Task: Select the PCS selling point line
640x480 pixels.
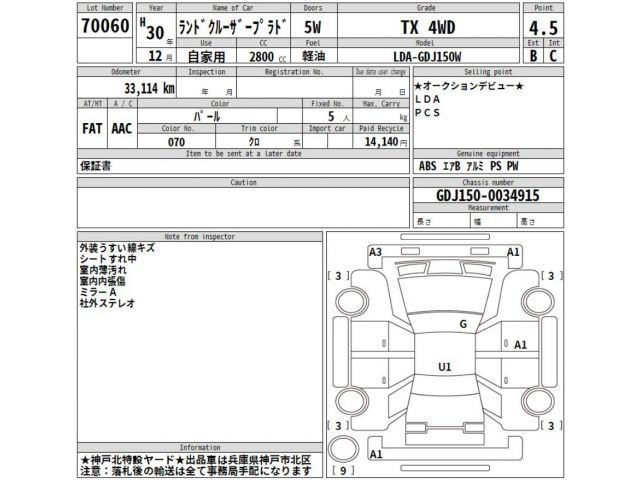Action: pyautogui.click(x=427, y=113)
